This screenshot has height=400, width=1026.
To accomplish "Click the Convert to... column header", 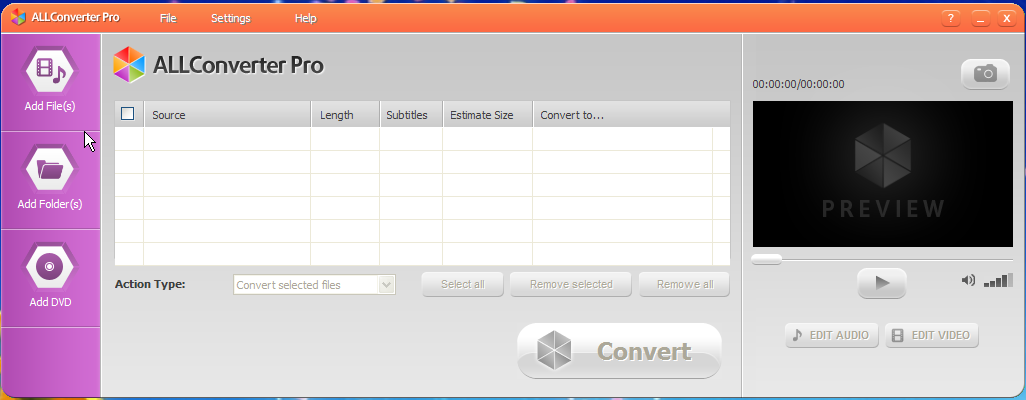I will point(631,115).
